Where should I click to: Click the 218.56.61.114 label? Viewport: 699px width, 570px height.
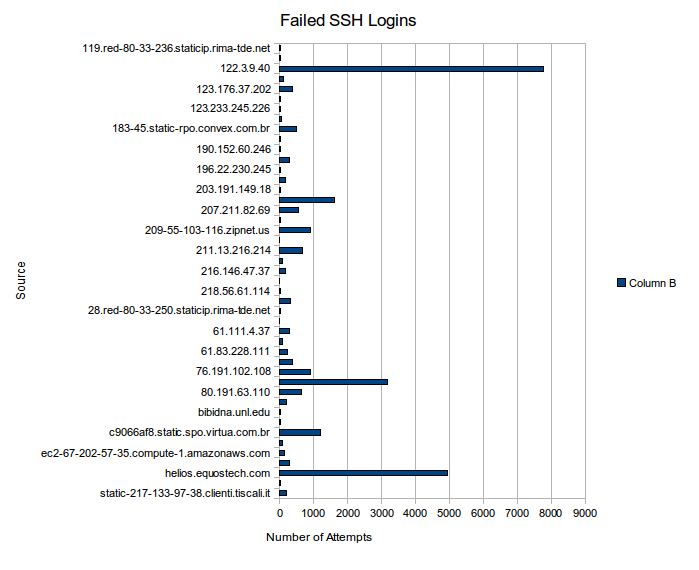235,291
